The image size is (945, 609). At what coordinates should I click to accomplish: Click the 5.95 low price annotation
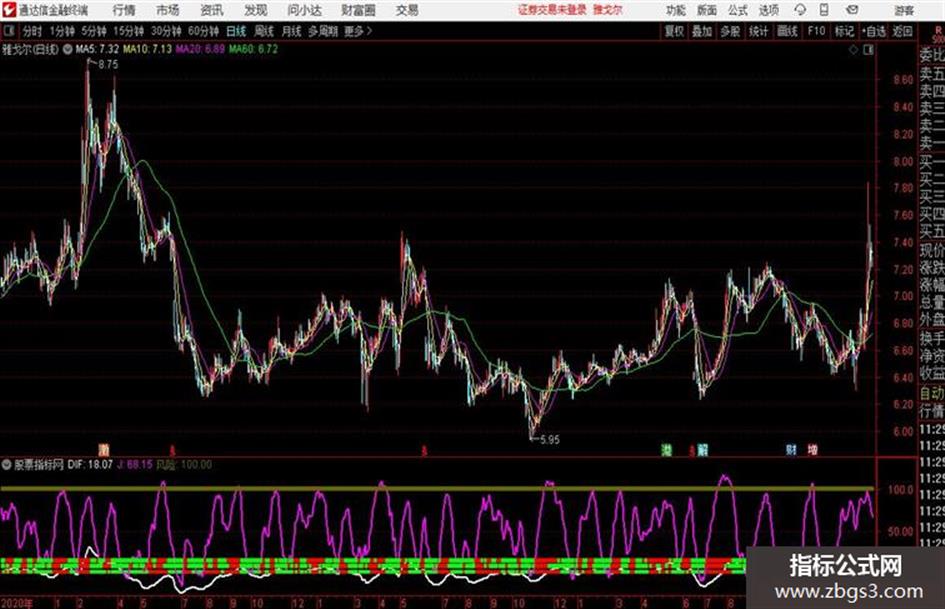549,440
